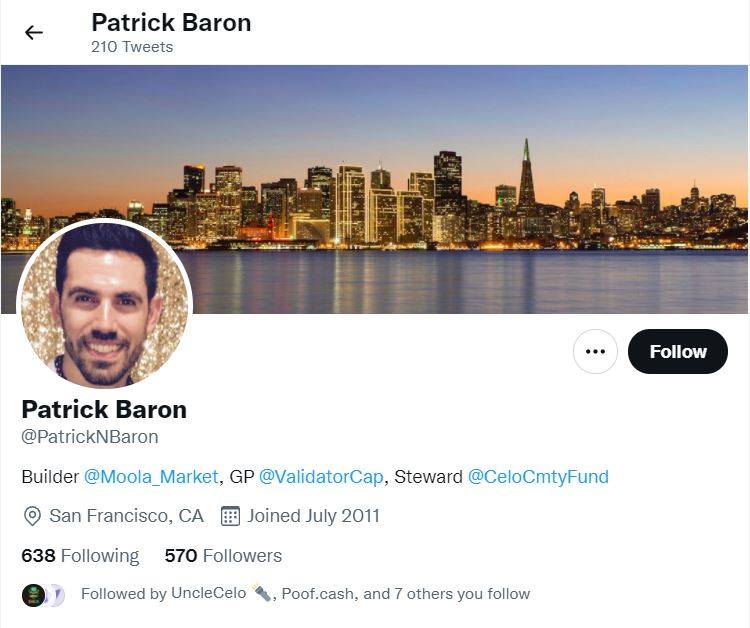Viewport: 750px width, 628px height.
Task: Click the second follower avatar icon
Action: tap(56, 595)
